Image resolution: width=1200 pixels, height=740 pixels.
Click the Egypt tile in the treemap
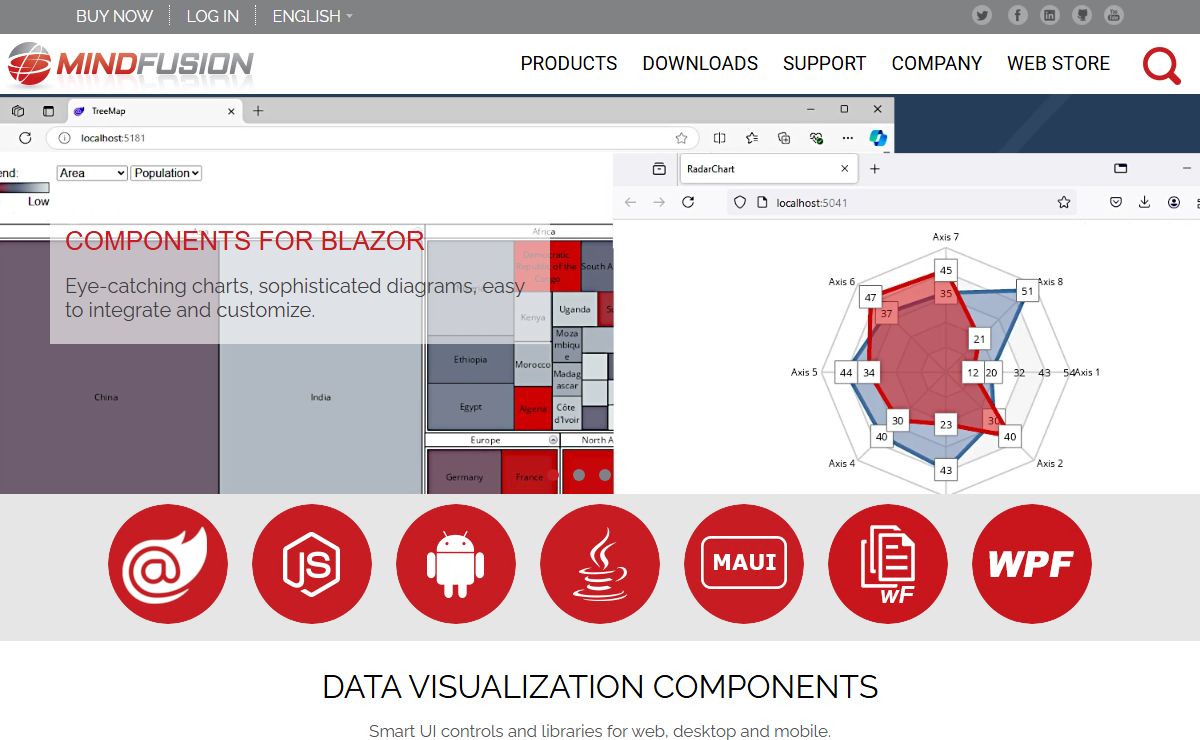coord(470,407)
